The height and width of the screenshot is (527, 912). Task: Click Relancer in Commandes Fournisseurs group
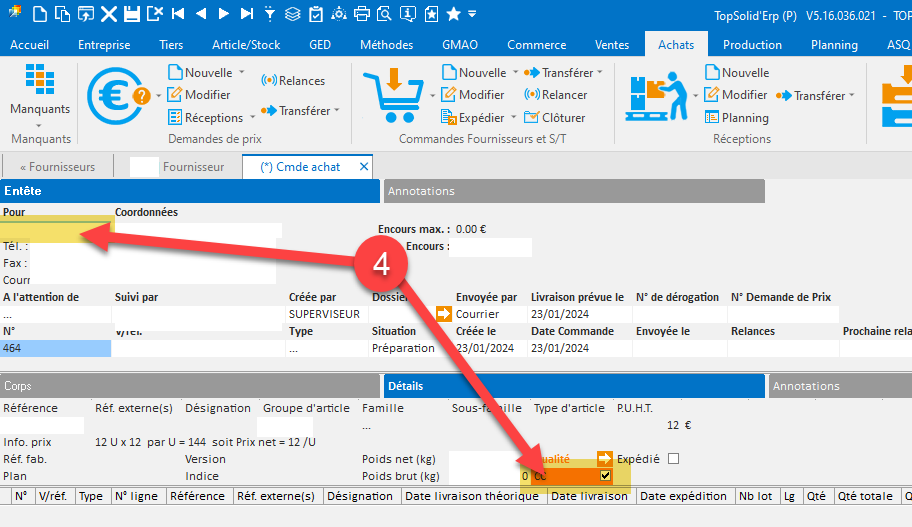(555, 94)
